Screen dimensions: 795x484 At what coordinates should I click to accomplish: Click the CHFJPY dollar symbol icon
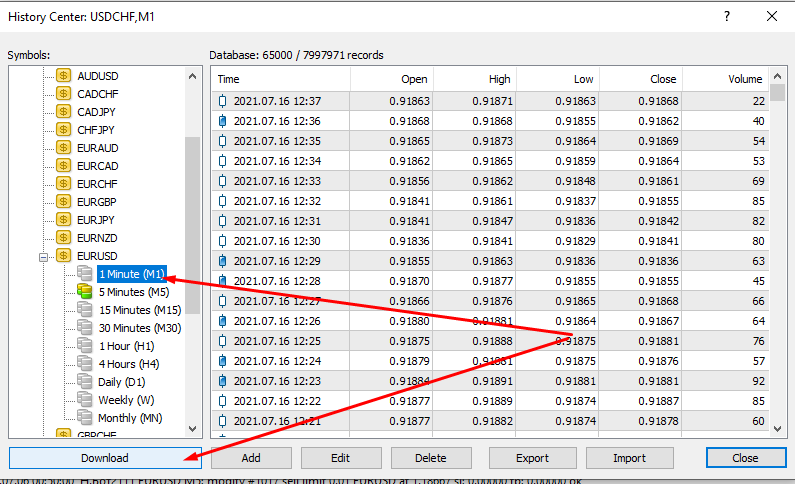(63, 130)
